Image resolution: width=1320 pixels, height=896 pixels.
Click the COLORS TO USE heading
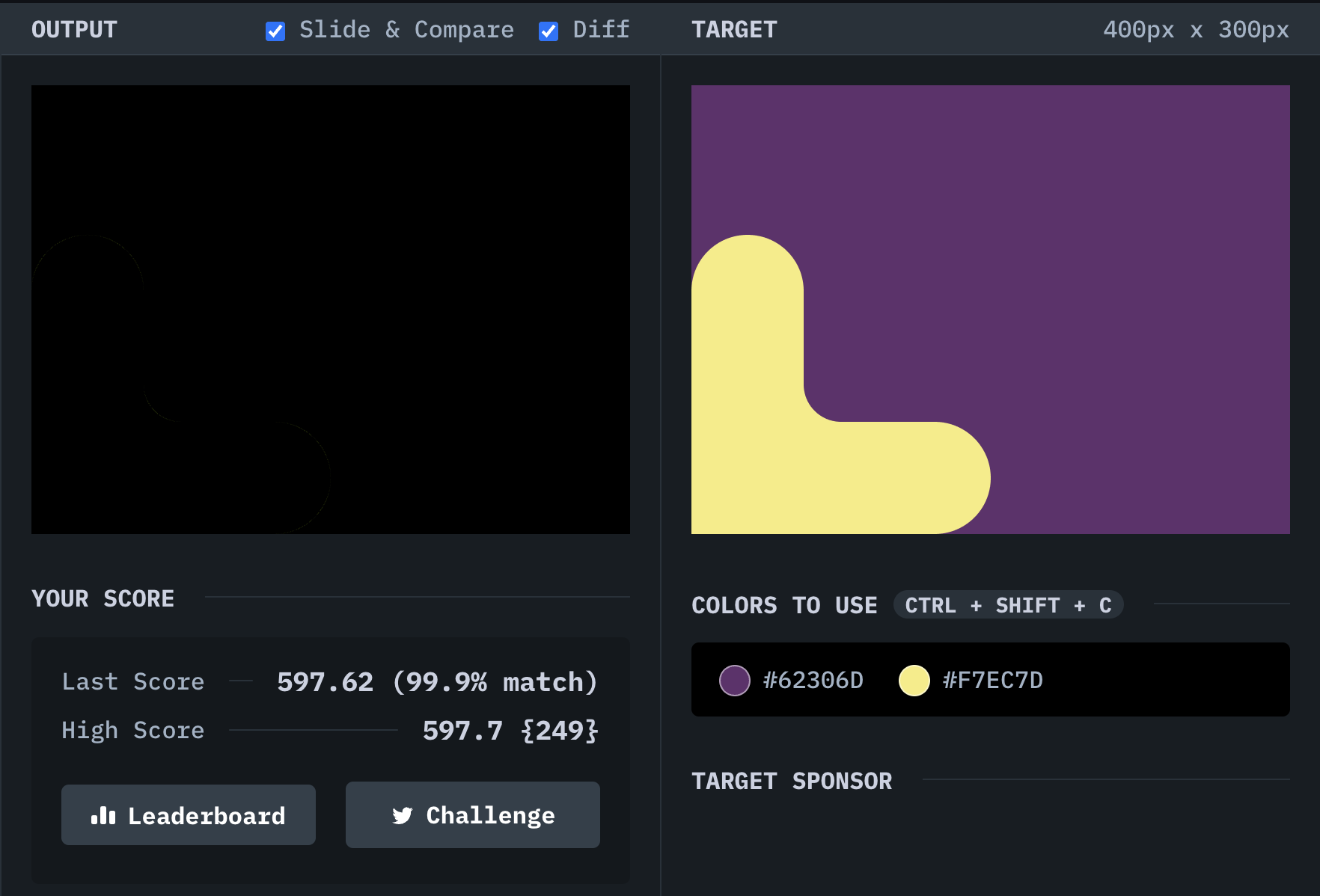coord(784,605)
